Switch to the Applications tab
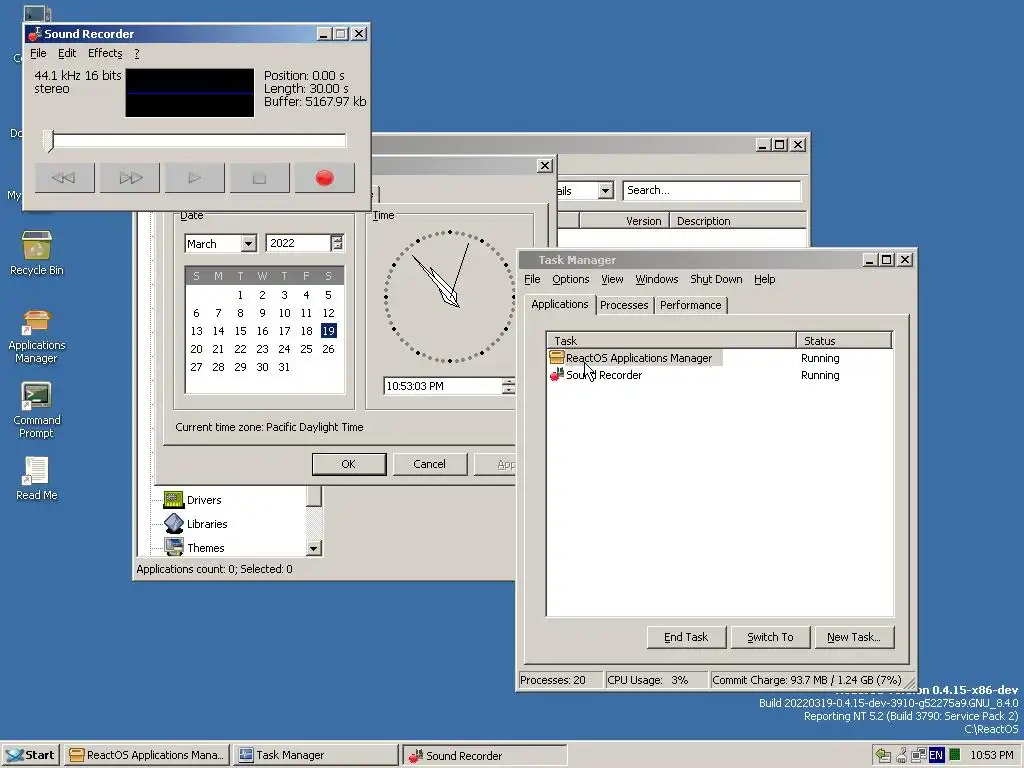This screenshot has width=1024, height=768. (x=560, y=304)
